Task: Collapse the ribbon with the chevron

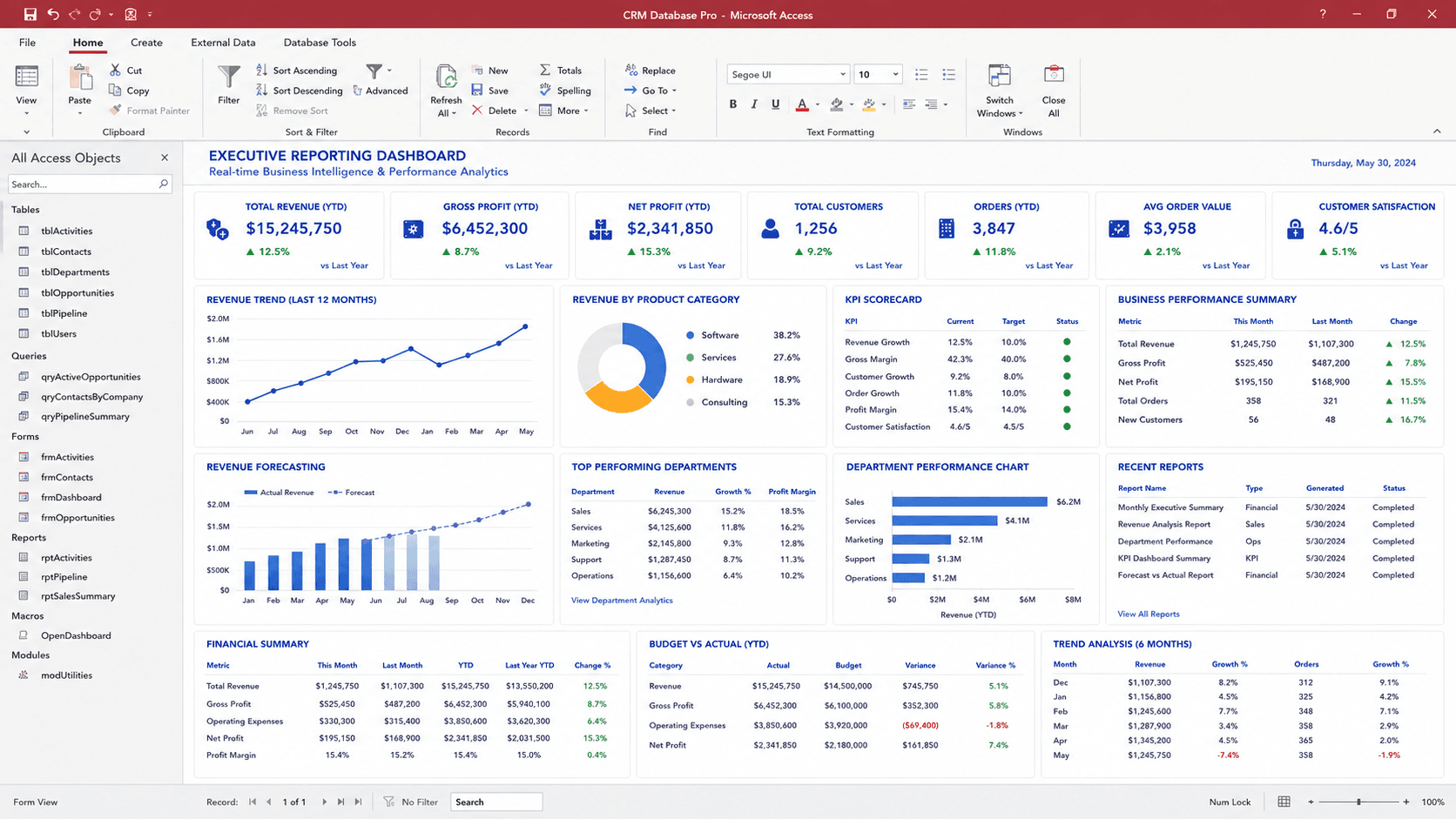Action: 1437,131
